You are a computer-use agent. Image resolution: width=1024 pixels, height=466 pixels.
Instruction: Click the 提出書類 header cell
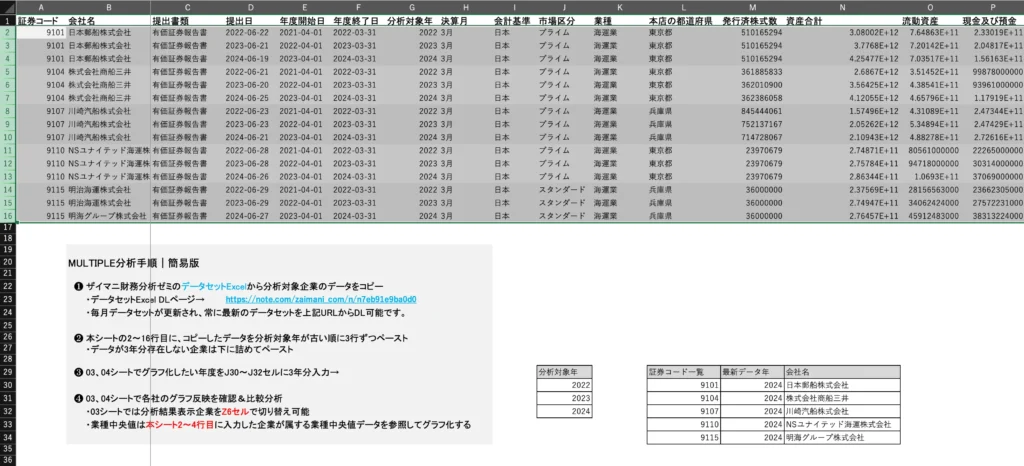pyautogui.click(x=187, y=20)
